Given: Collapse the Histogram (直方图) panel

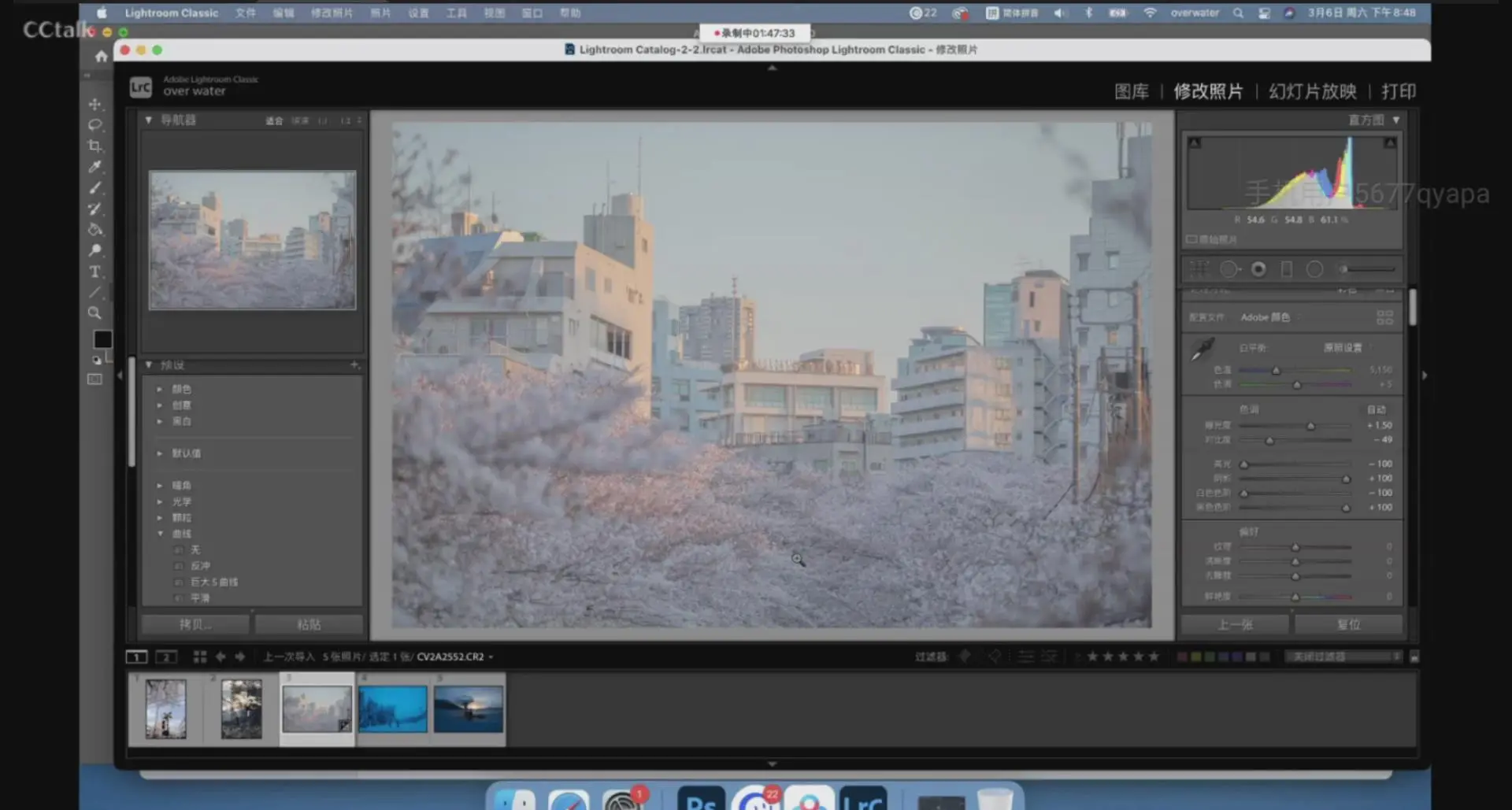Looking at the screenshot, I should coord(1396,120).
